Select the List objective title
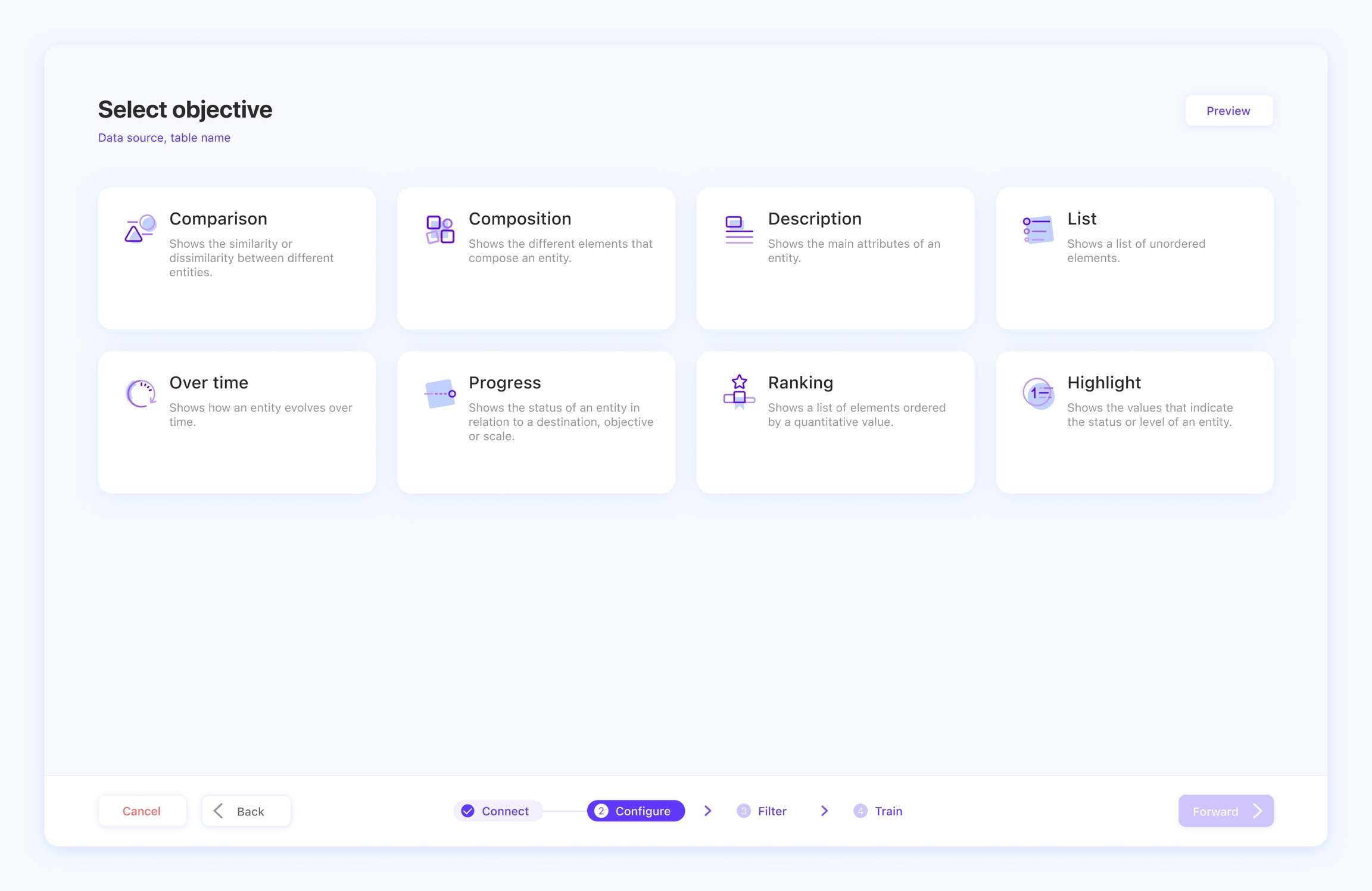This screenshot has height=891, width=1372. click(x=1081, y=219)
